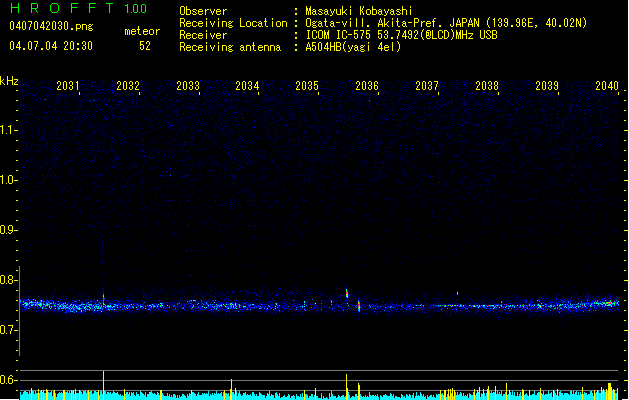Click the Receiver label

(203, 35)
